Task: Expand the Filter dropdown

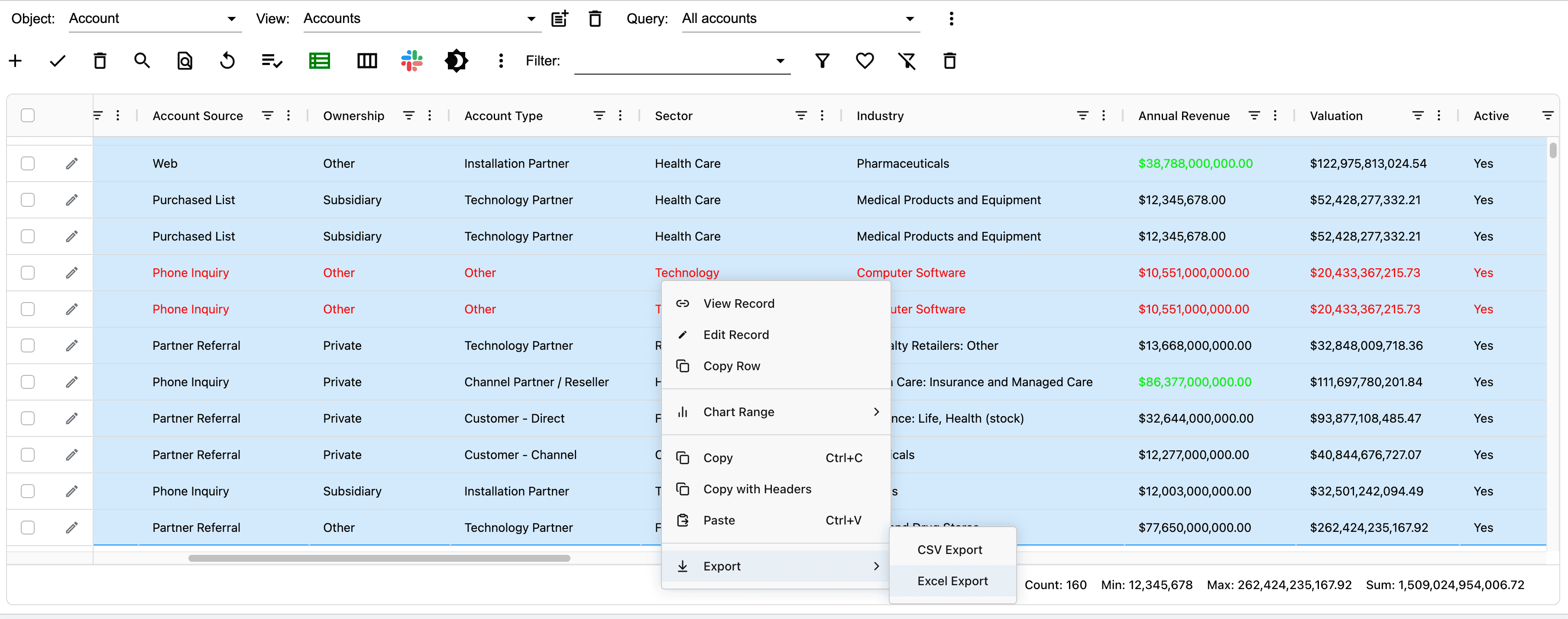Action: (681, 61)
